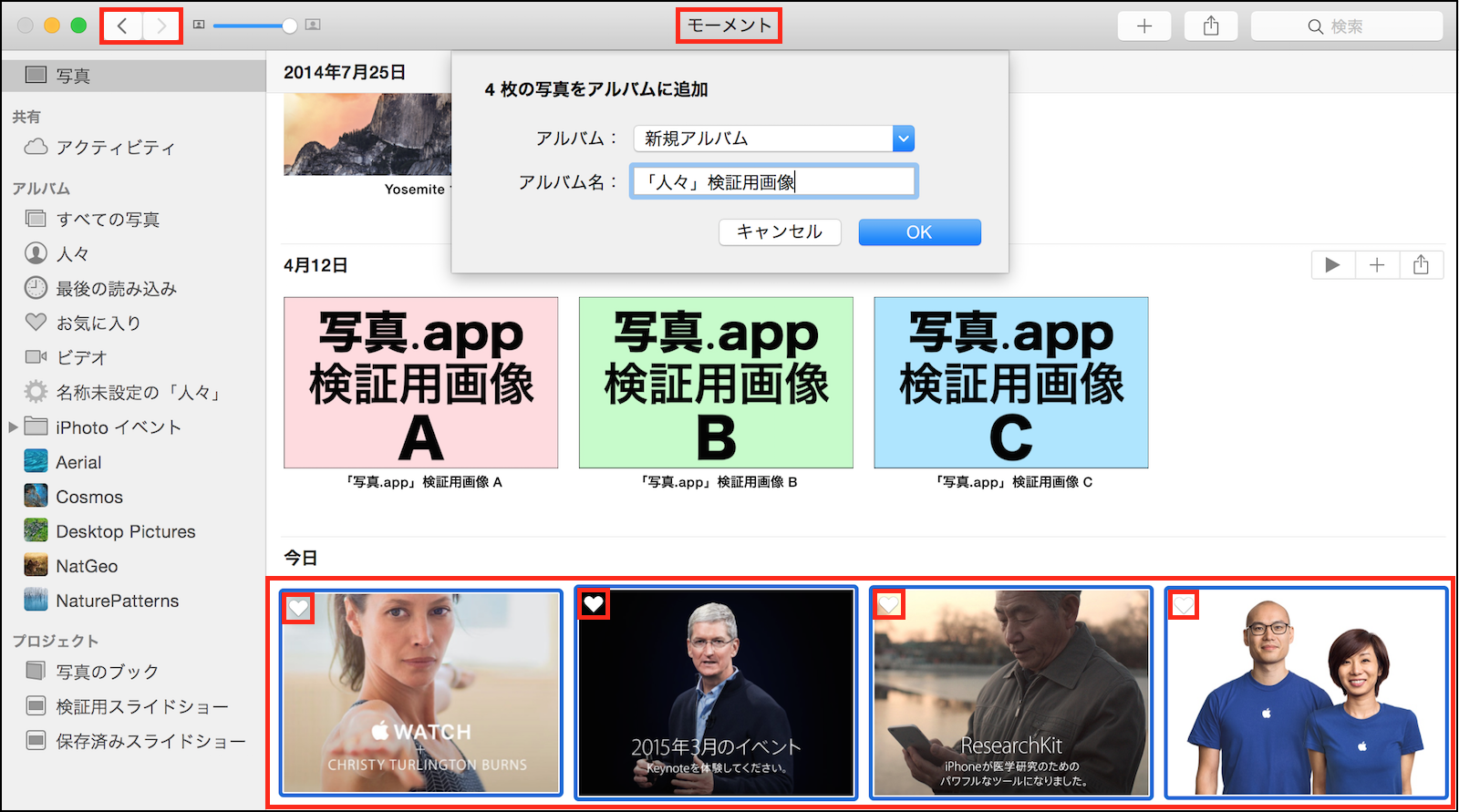Select the ResearchKit photo
The height and width of the screenshot is (812, 1459).
click(1011, 694)
